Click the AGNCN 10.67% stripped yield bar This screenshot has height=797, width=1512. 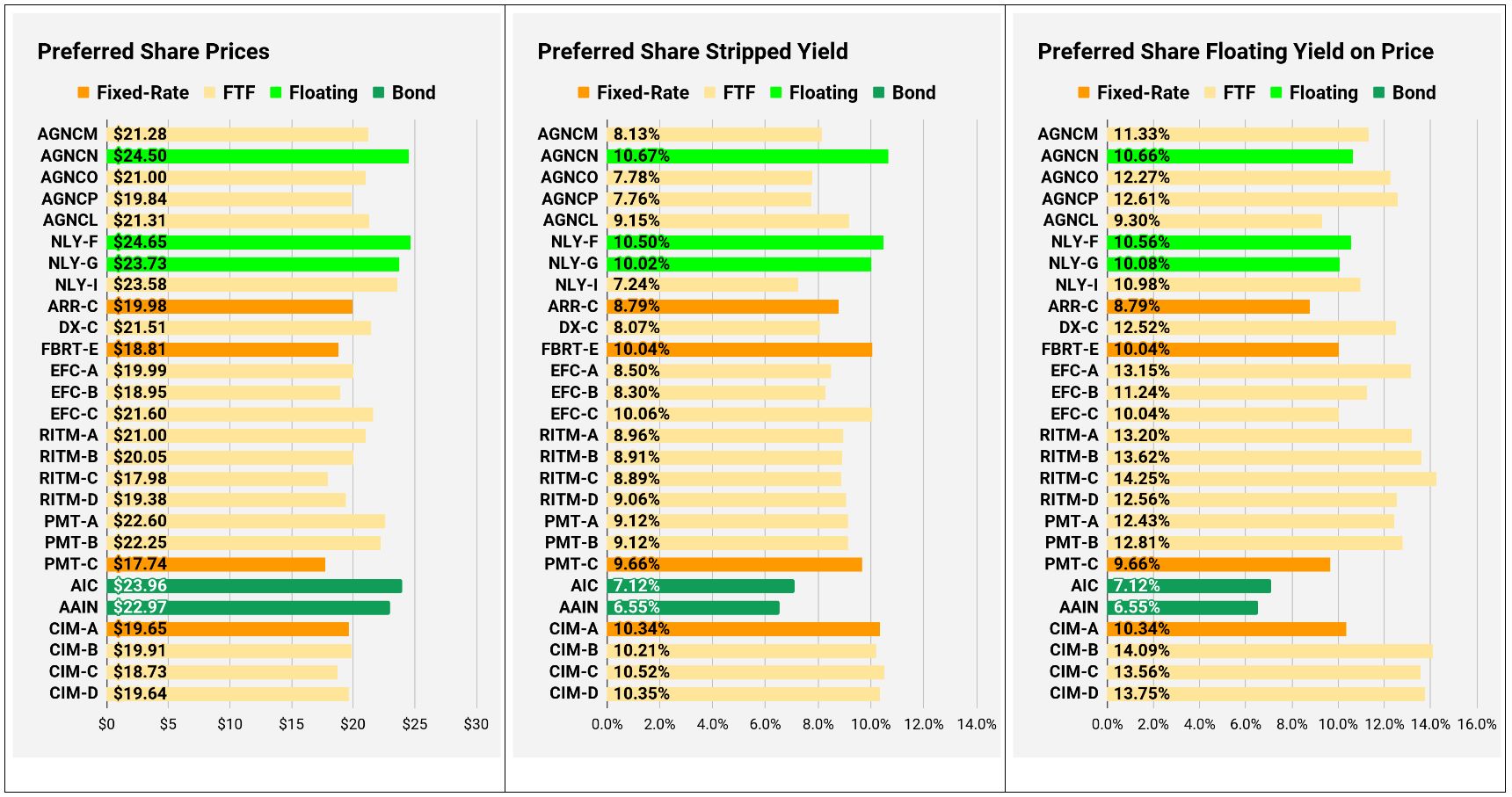[747, 156]
